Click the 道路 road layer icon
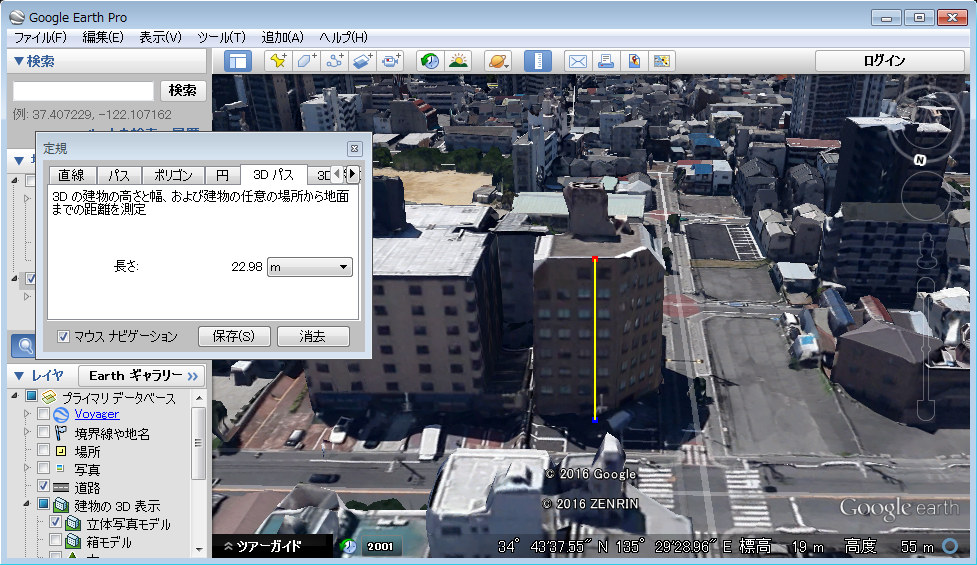 pyautogui.click(x=61, y=487)
